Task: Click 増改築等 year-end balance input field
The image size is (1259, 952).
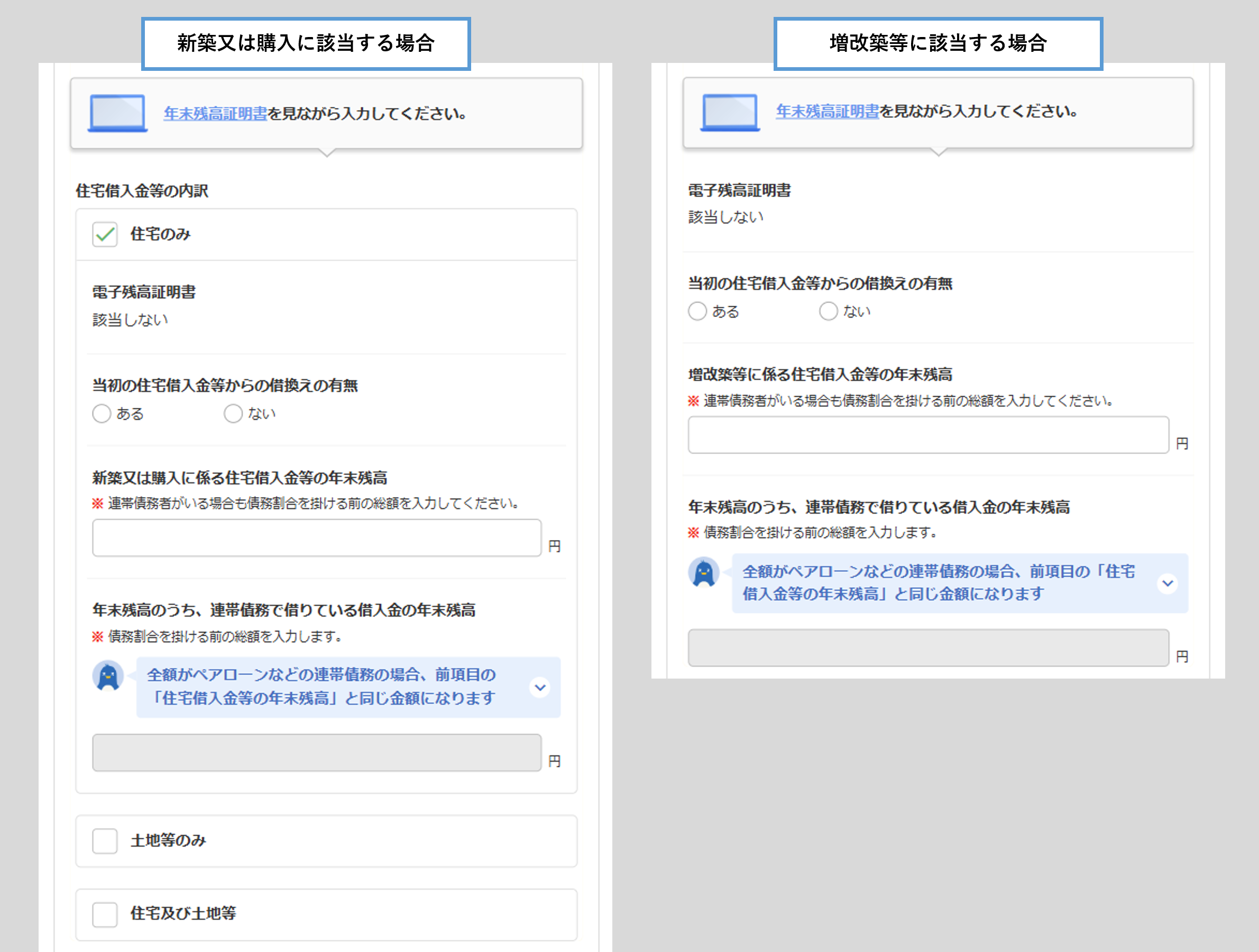Action: click(x=928, y=435)
